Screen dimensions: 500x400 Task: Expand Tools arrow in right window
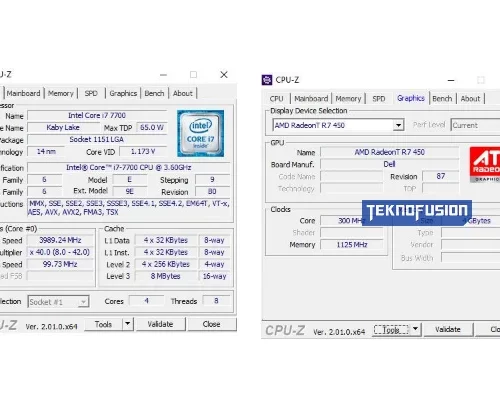tap(415, 329)
